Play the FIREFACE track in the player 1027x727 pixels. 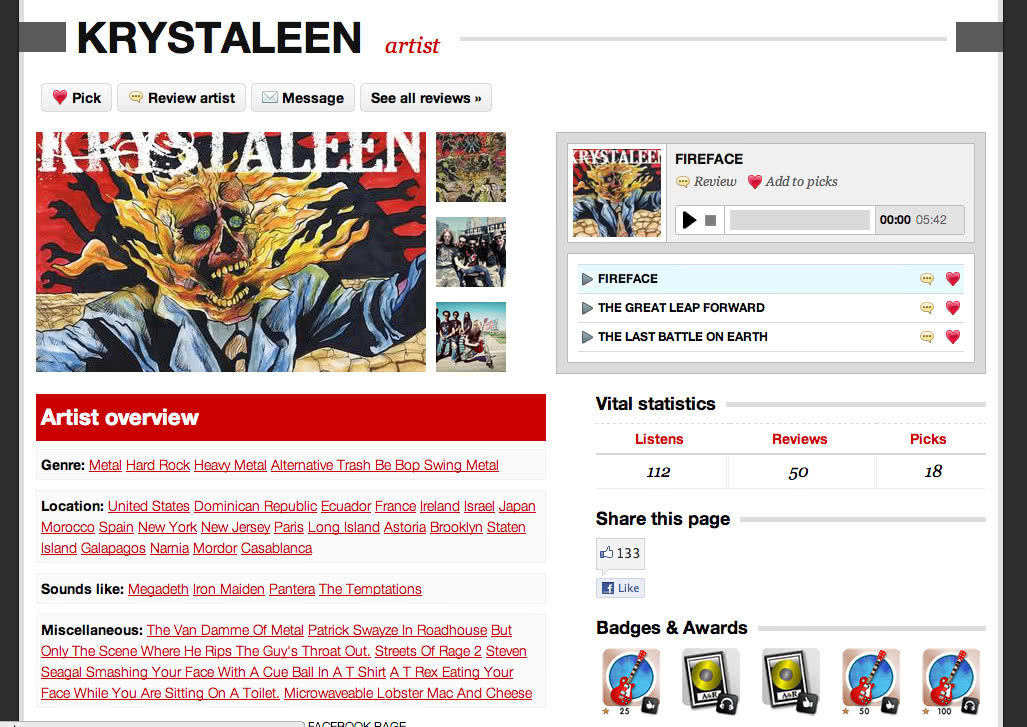click(x=689, y=220)
